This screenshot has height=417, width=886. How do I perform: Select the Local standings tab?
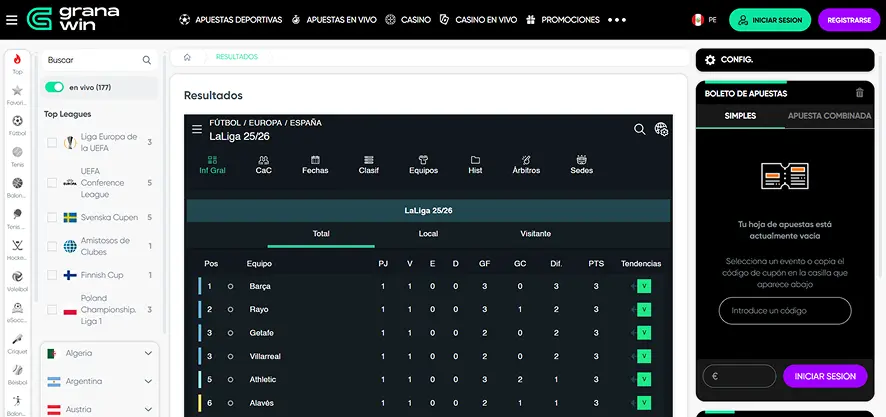tap(428, 233)
